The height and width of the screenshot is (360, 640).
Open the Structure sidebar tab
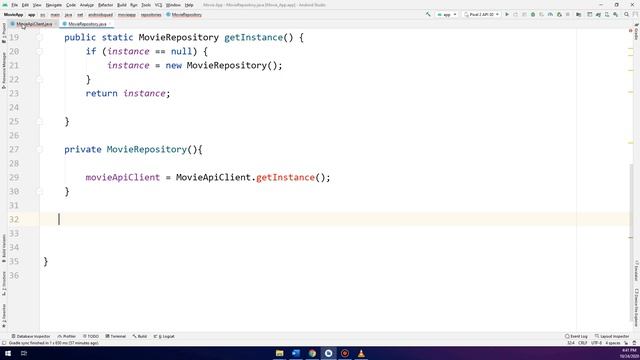[4, 283]
